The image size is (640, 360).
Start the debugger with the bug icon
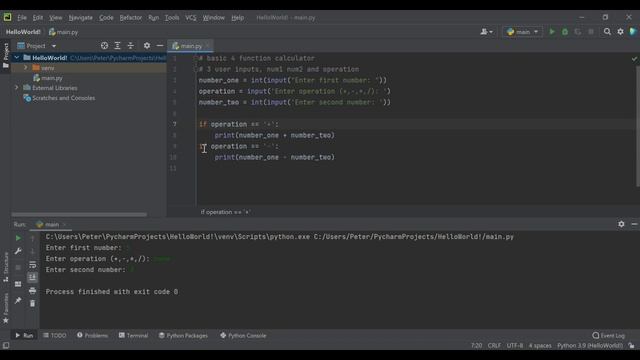(565, 32)
